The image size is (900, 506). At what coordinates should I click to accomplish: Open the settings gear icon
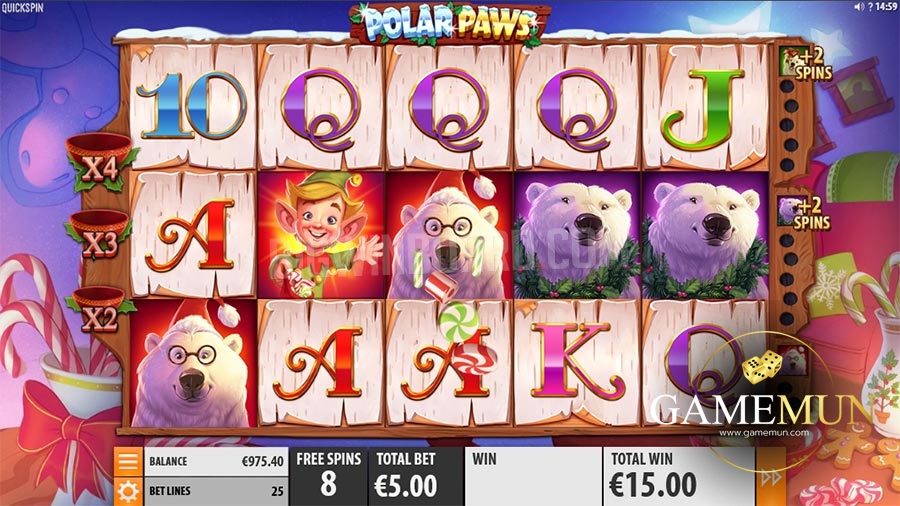click(x=128, y=492)
